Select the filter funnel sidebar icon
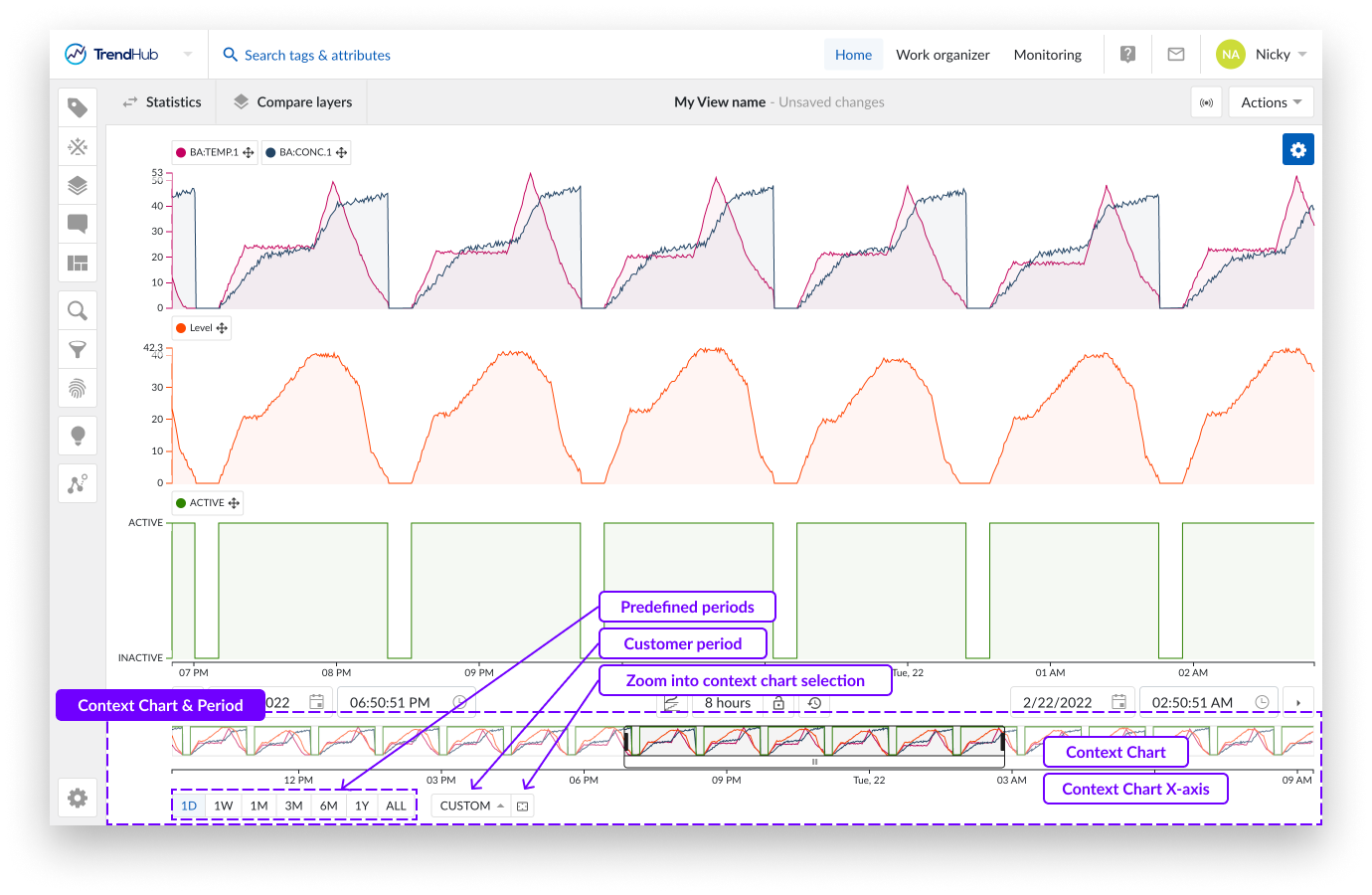1372x895 pixels. click(x=78, y=349)
